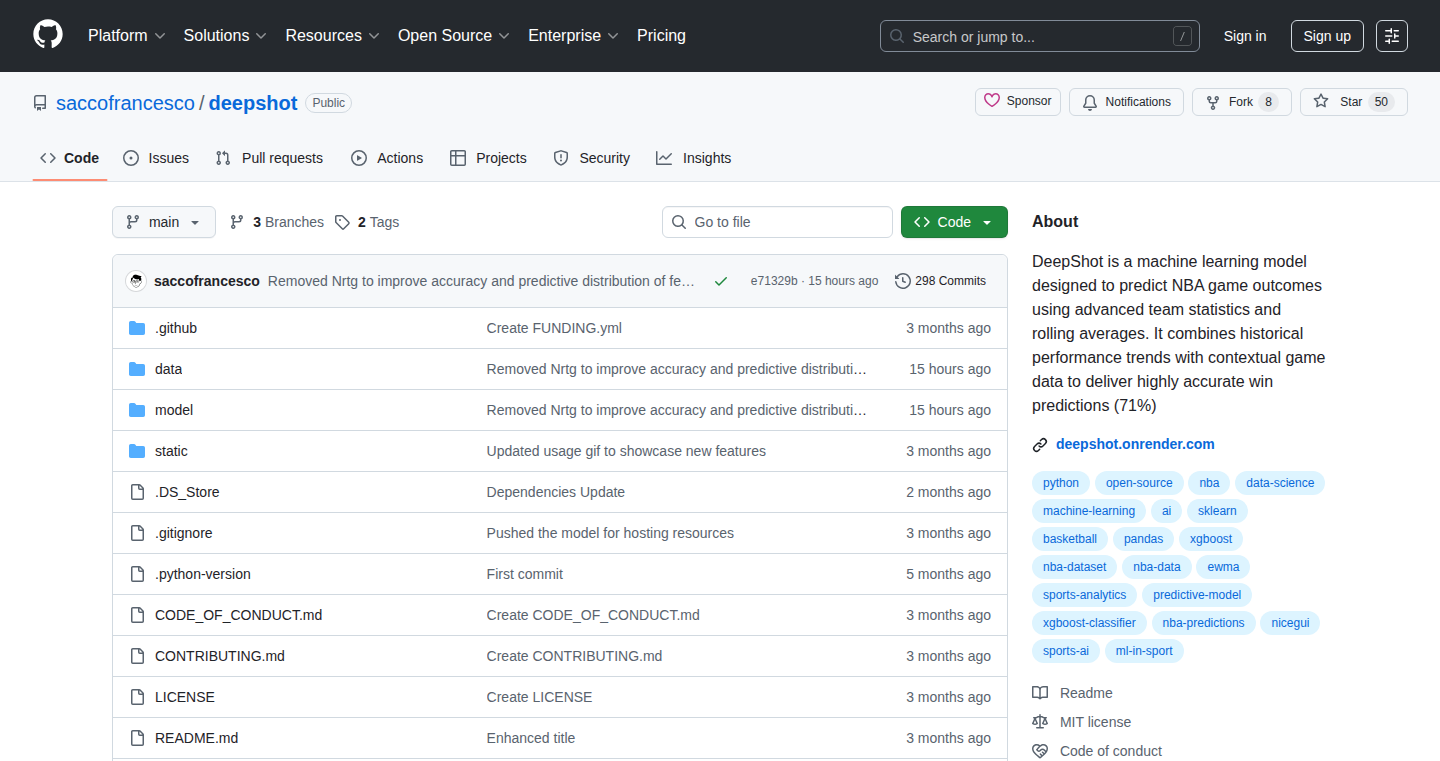The width and height of the screenshot is (1440, 761).
Task: Open the static folder icon
Action: coord(137,451)
